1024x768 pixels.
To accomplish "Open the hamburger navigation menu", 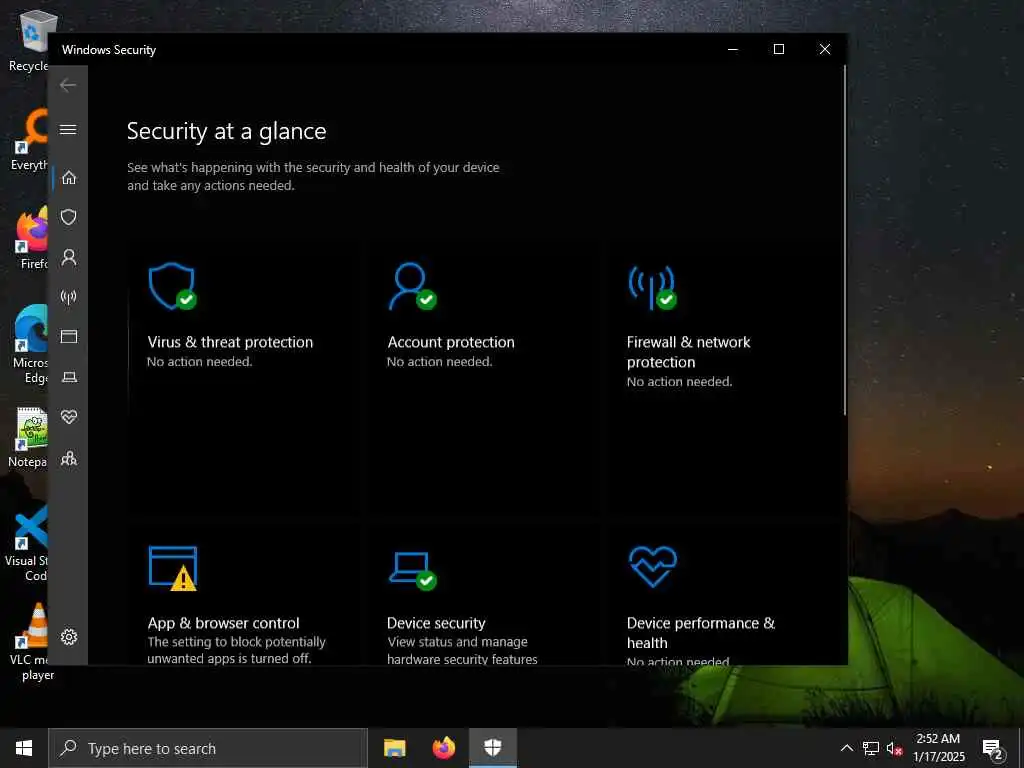I will click(68, 129).
